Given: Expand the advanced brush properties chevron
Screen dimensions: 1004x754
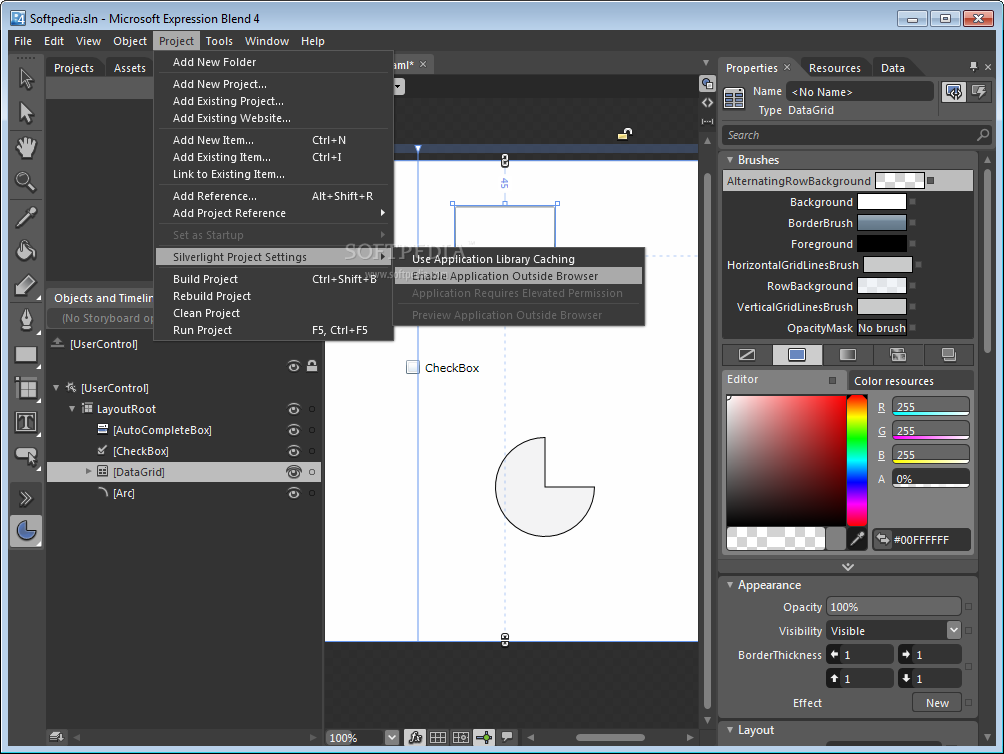Looking at the screenshot, I should pos(848,566).
